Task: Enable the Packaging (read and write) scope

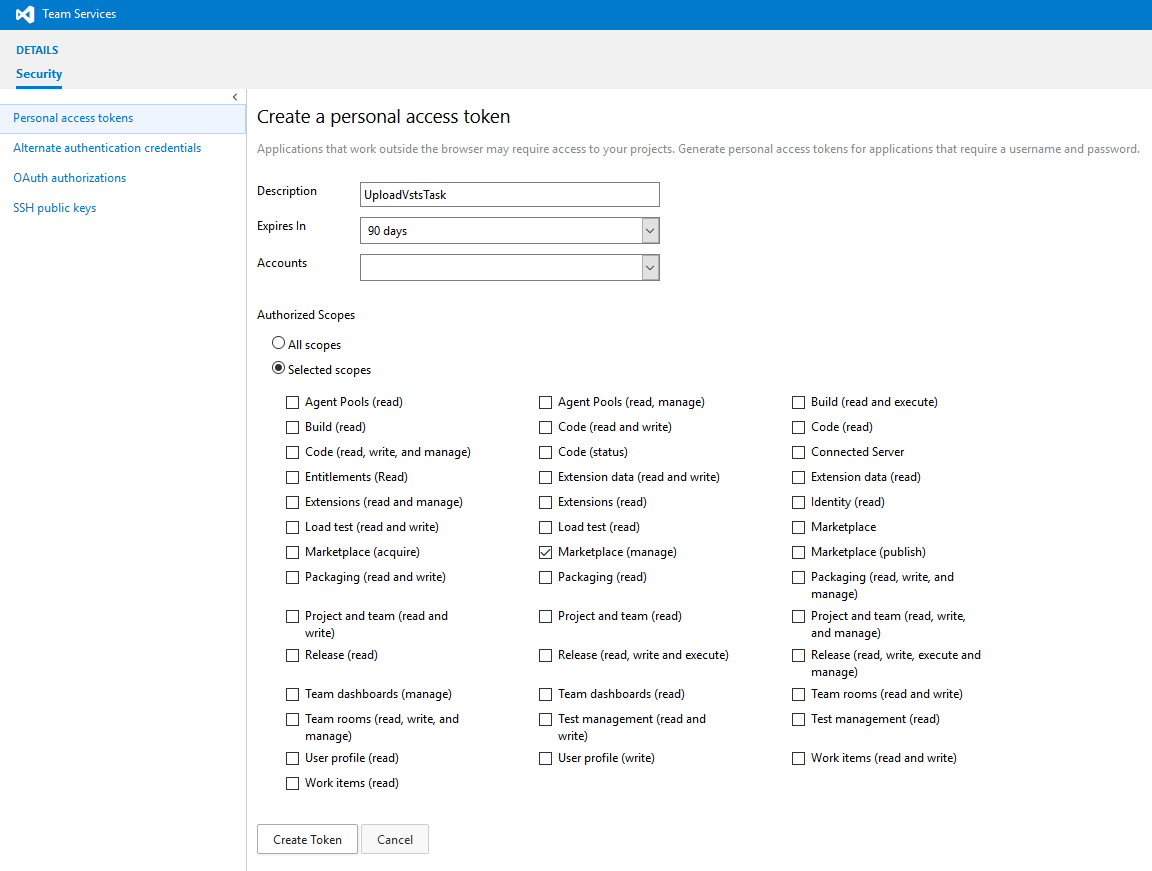Action: [292, 578]
